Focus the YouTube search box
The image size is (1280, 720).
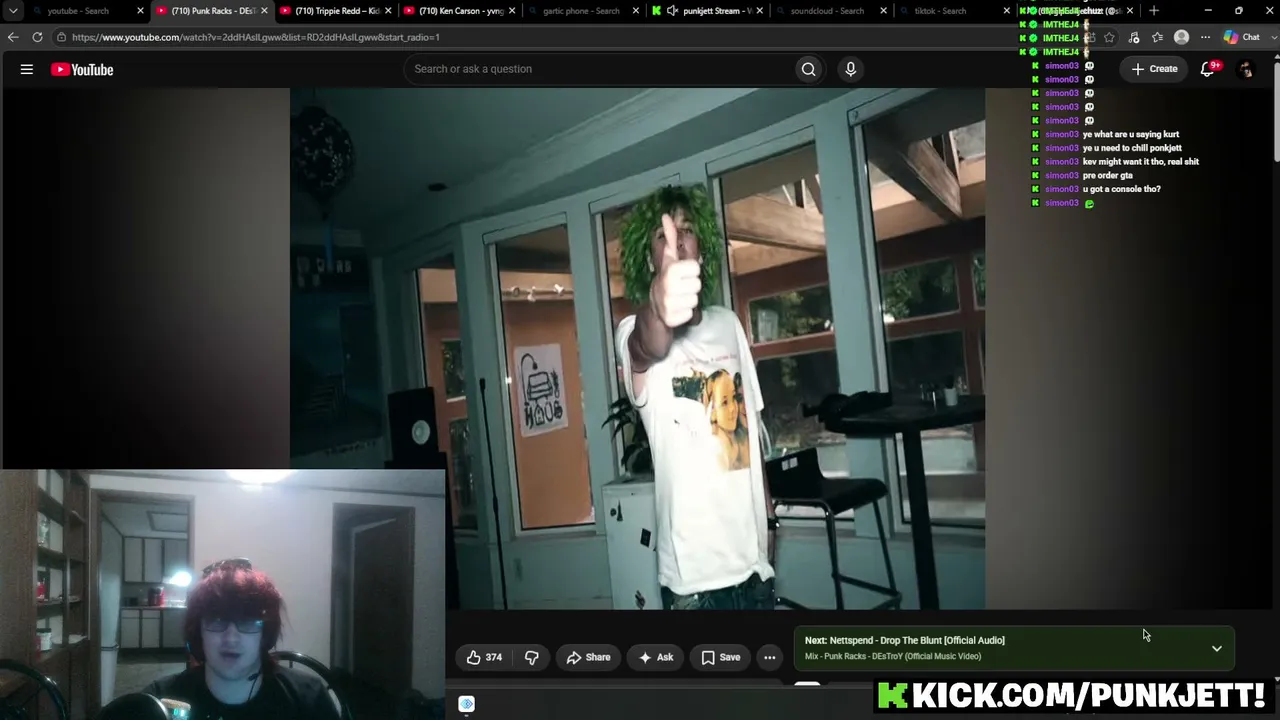point(597,69)
